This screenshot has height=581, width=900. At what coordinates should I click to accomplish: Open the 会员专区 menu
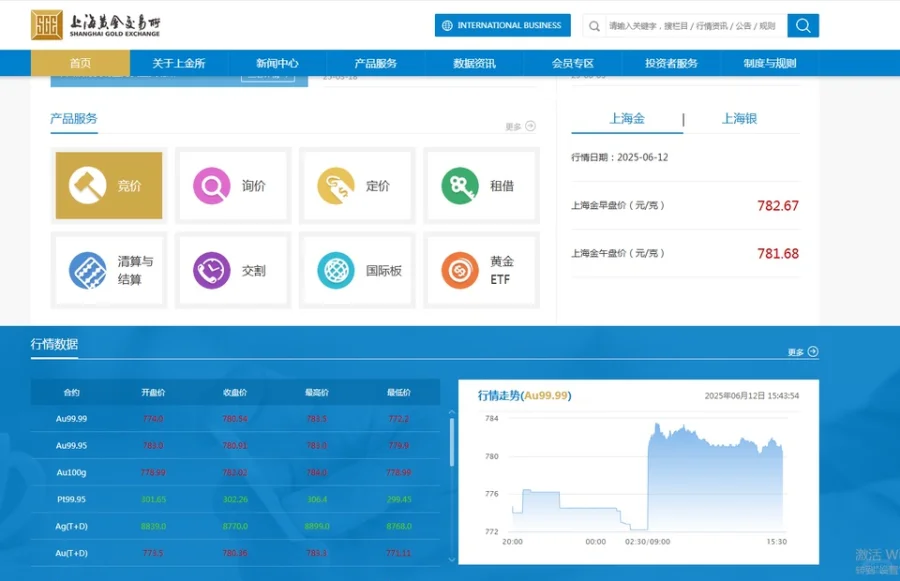(x=572, y=63)
